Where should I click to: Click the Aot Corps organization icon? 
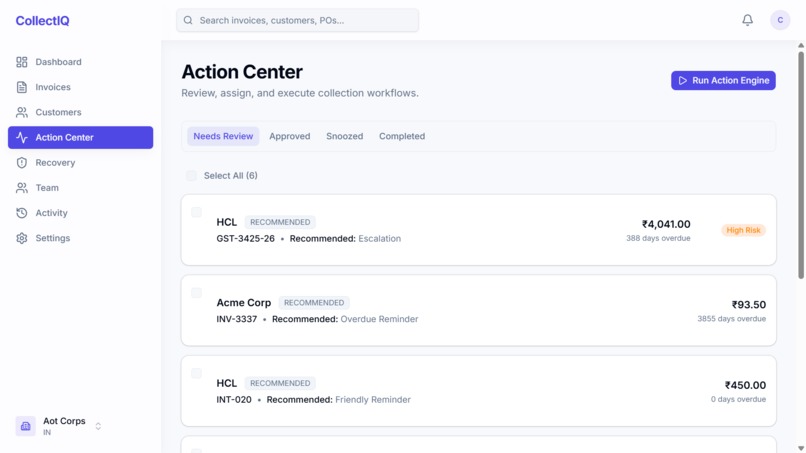click(x=25, y=426)
